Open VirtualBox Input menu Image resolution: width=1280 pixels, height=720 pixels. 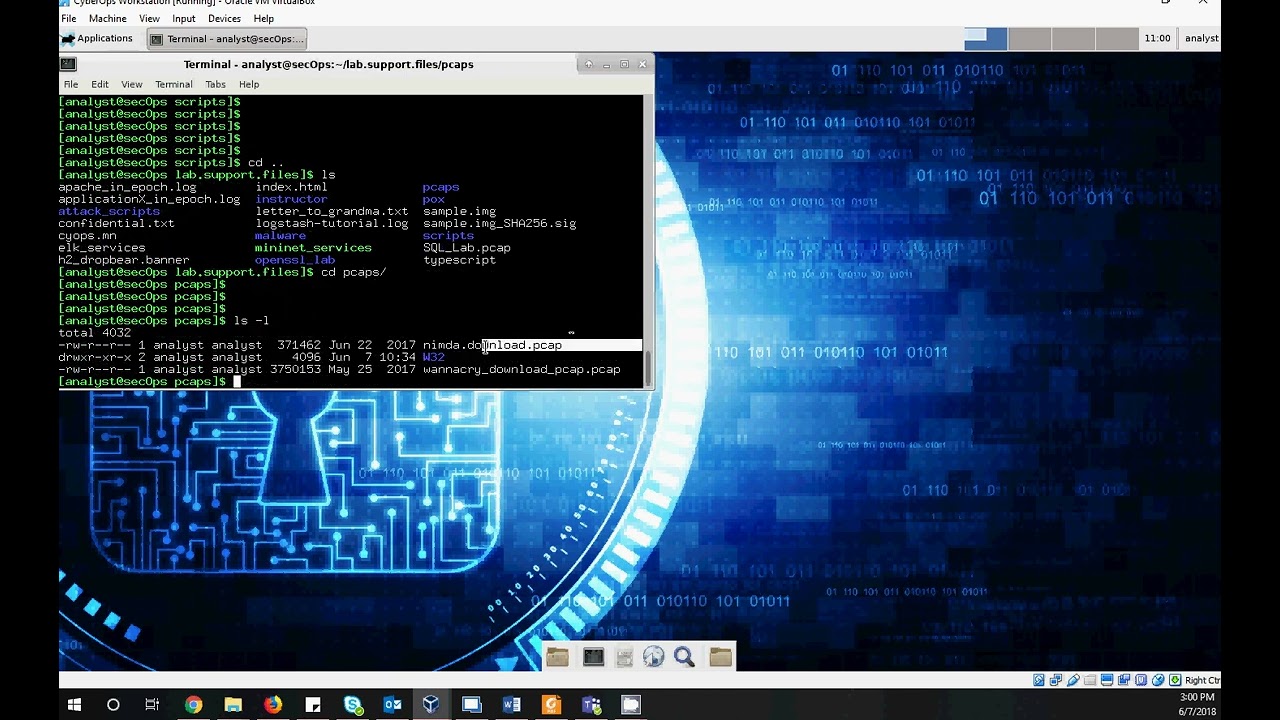point(183,18)
